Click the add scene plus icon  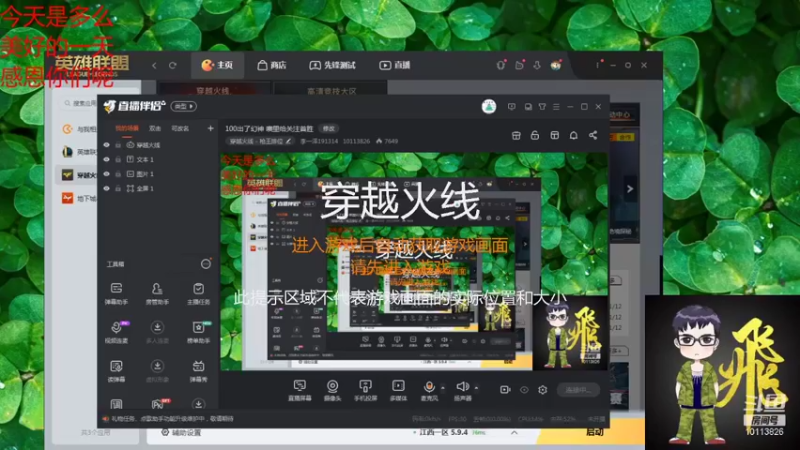coord(210,129)
